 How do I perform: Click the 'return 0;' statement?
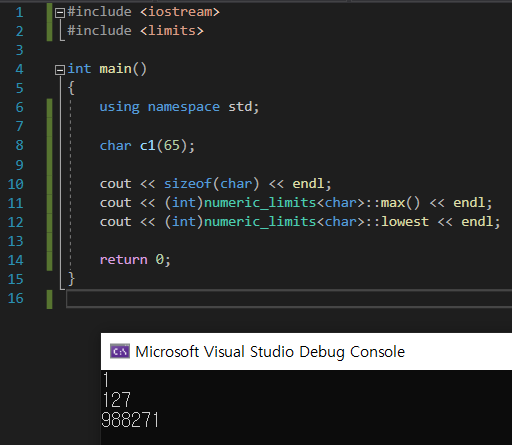coord(135,260)
